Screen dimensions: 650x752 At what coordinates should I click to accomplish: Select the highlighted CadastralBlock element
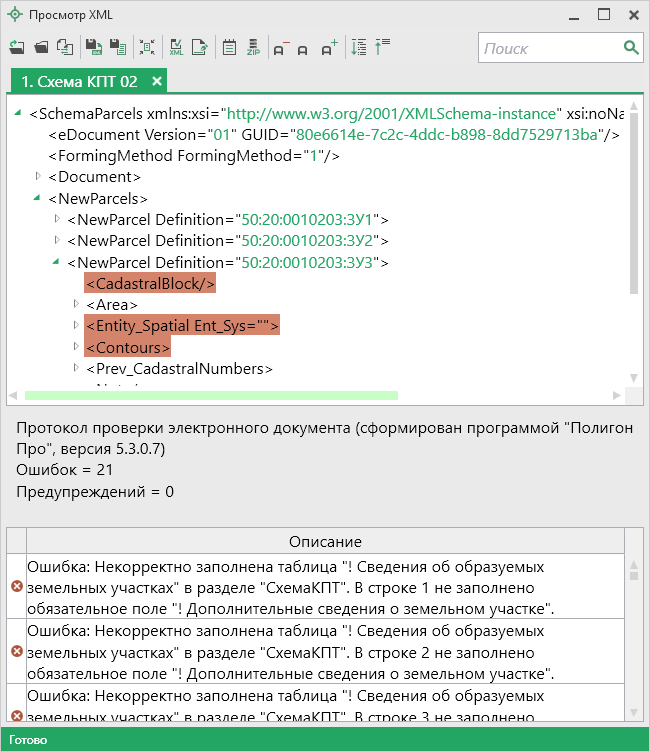[150, 283]
